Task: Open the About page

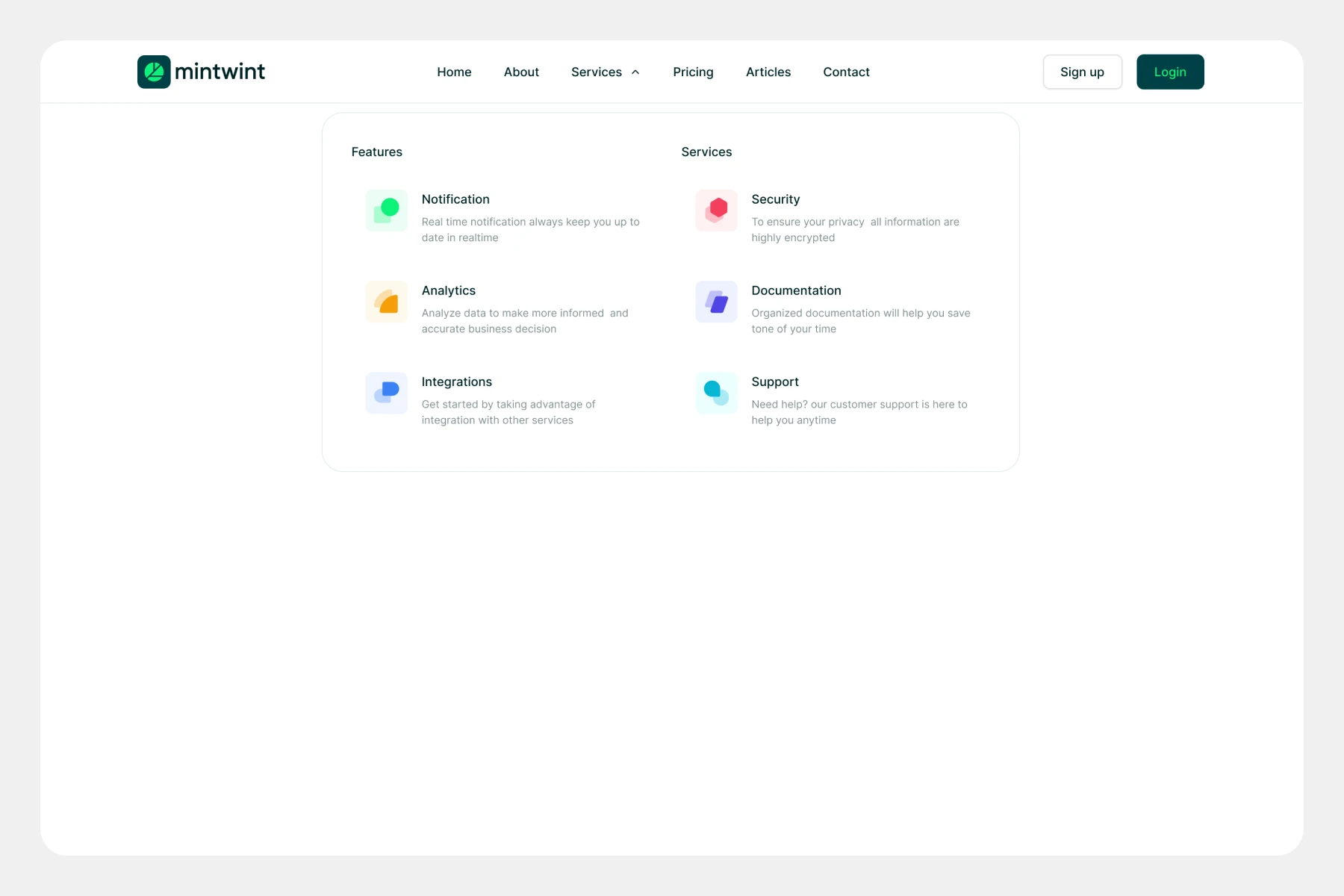Action: 521,72
